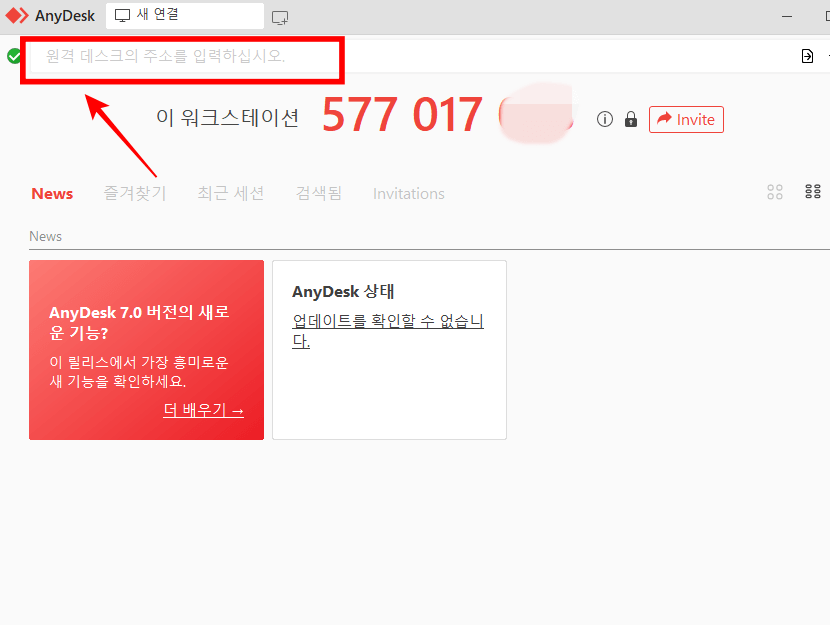Viewport: 830px width, 625px height.
Task: Select the News tab
Action: click(51, 193)
